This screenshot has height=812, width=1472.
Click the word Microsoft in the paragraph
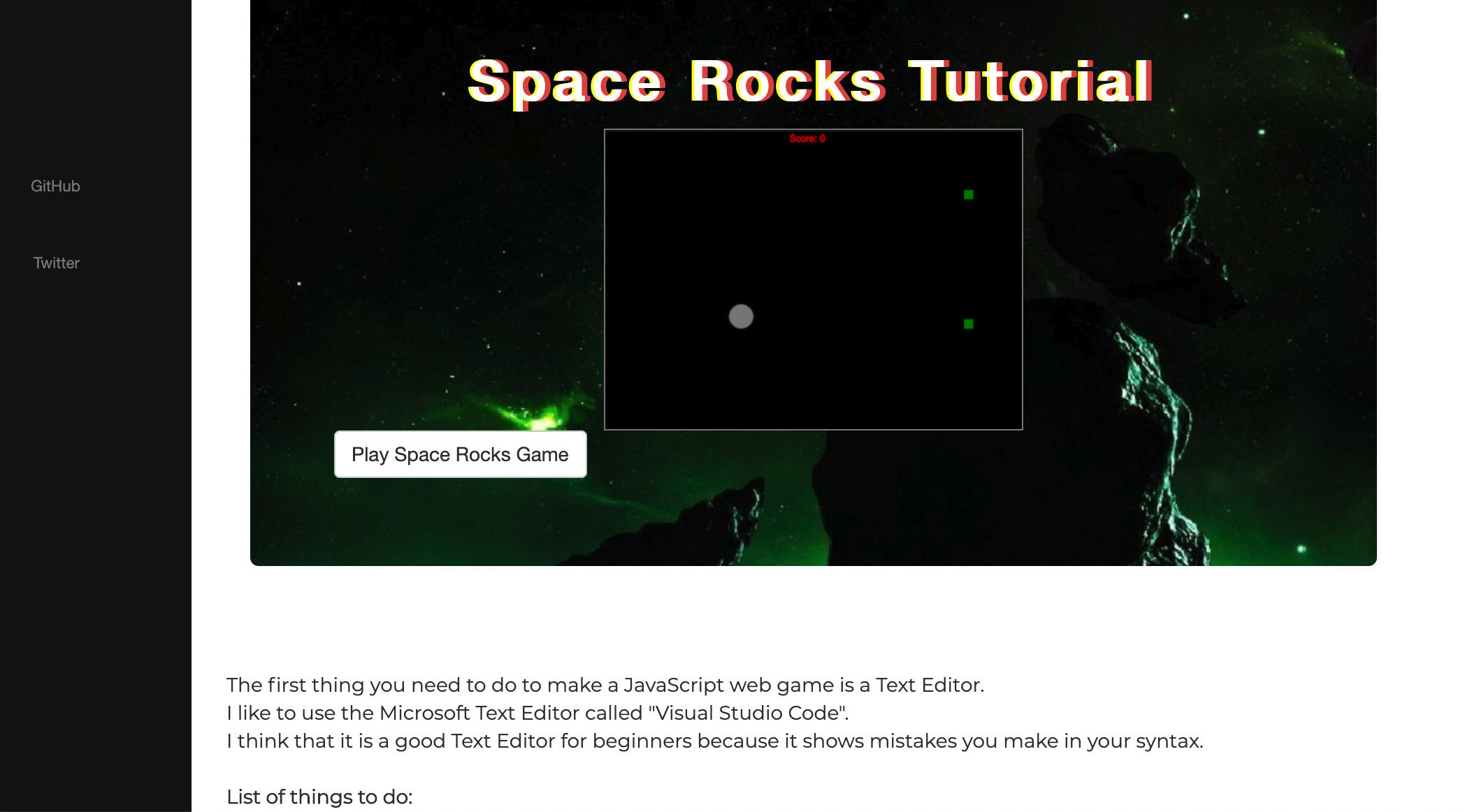(x=424, y=713)
